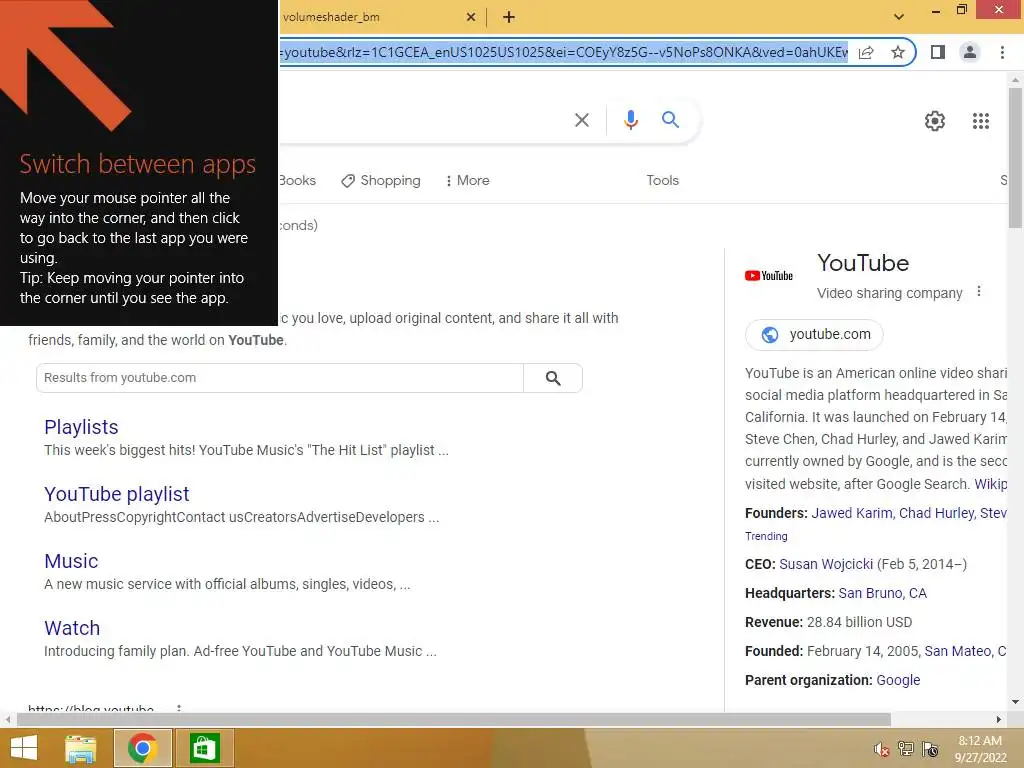Toggle the Chrome side panel
This screenshot has width=1024, height=768.
tap(938, 52)
